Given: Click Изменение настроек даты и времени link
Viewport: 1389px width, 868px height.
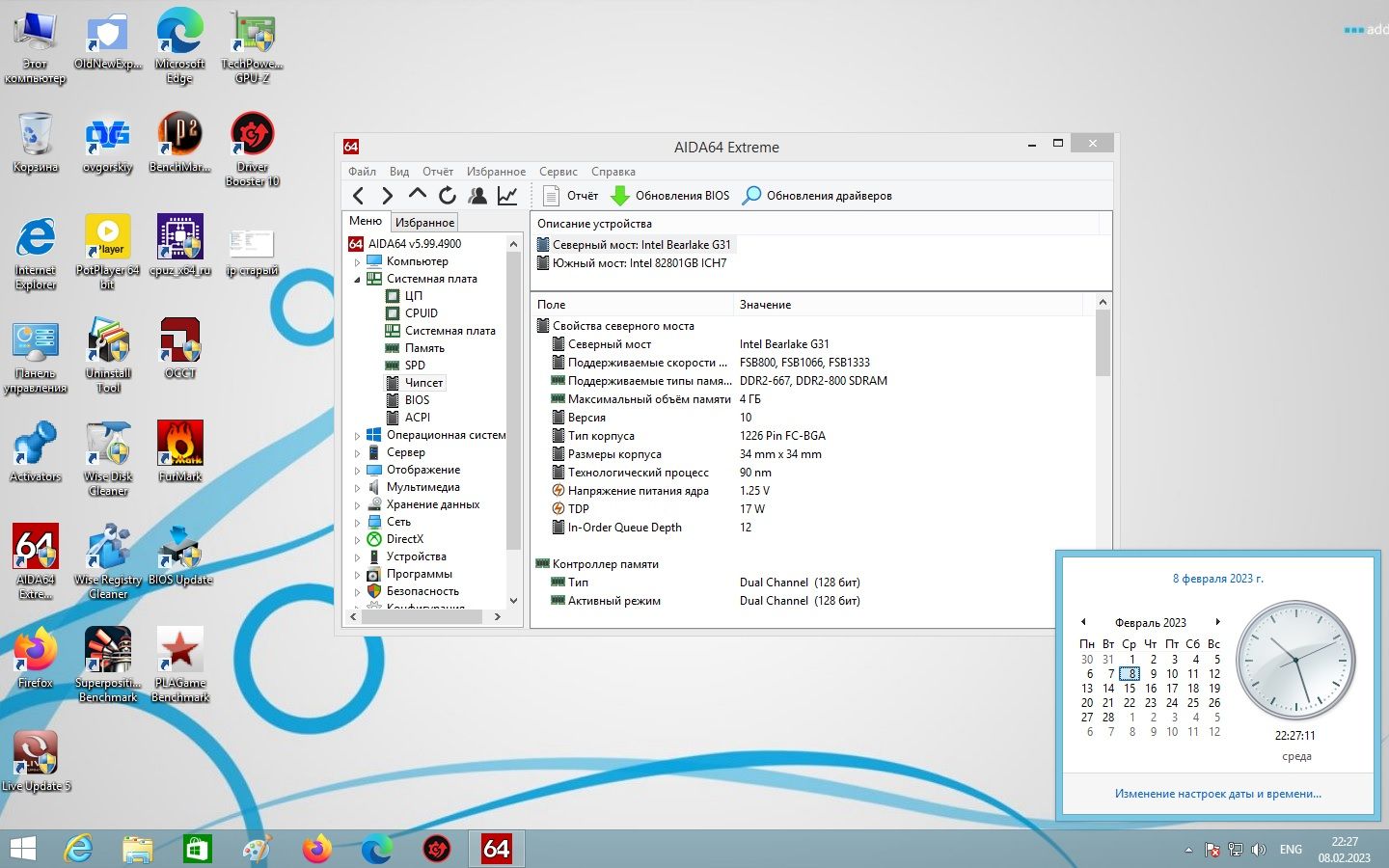Looking at the screenshot, I should coord(1218,794).
